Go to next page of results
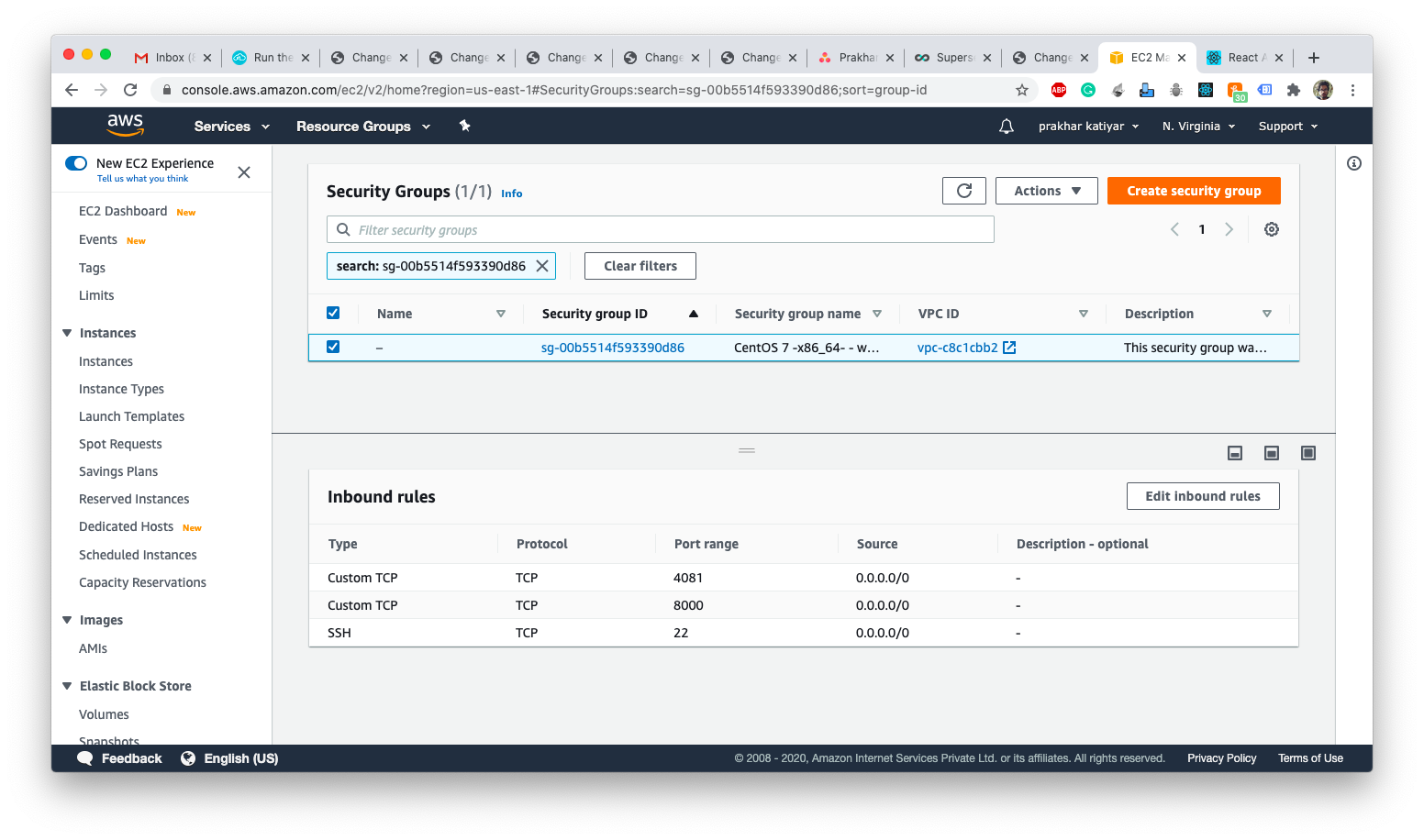The image size is (1424, 840). (x=1229, y=229)
